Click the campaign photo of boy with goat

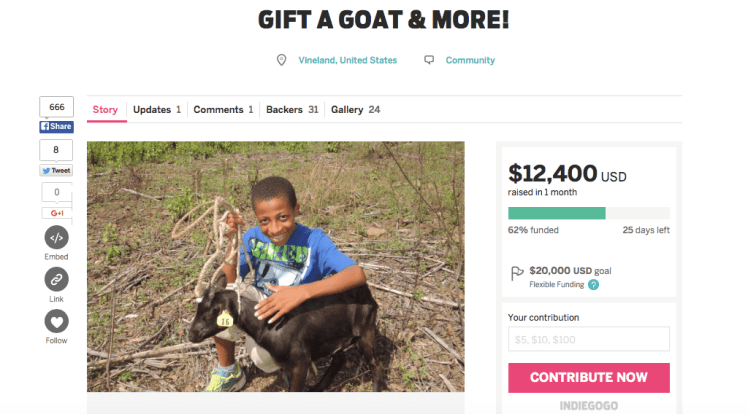[275, 266]
